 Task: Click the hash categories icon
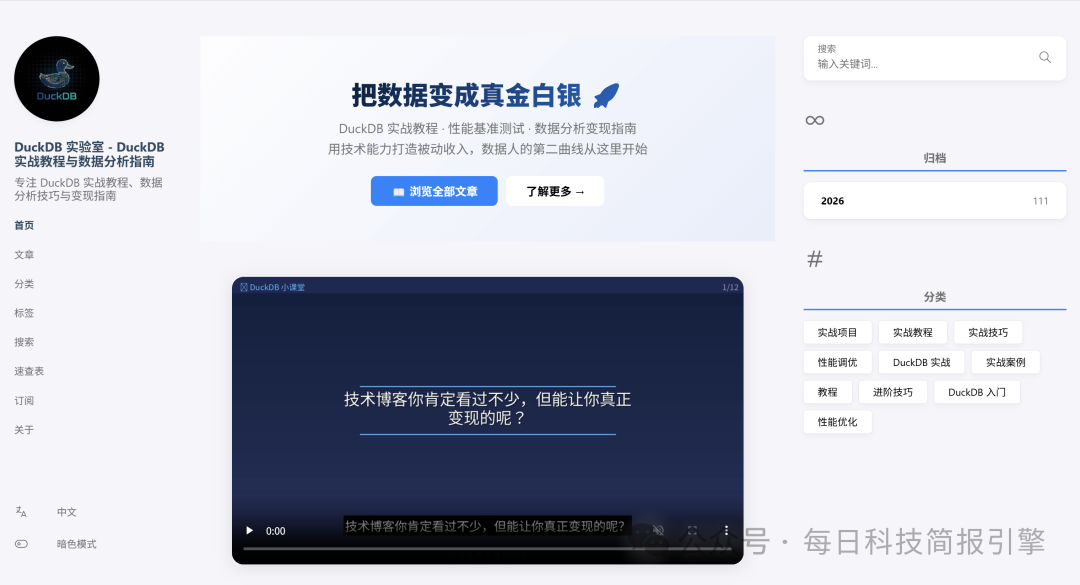pyautogui.click(x=815, y=259)
